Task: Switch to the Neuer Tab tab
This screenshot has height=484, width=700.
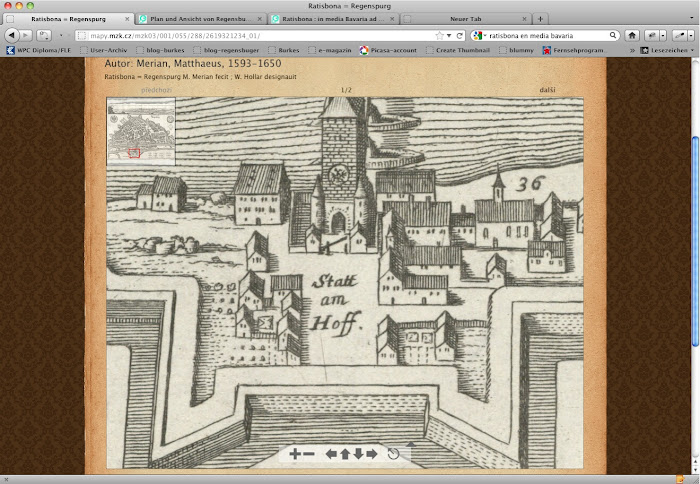Action: 466,19
